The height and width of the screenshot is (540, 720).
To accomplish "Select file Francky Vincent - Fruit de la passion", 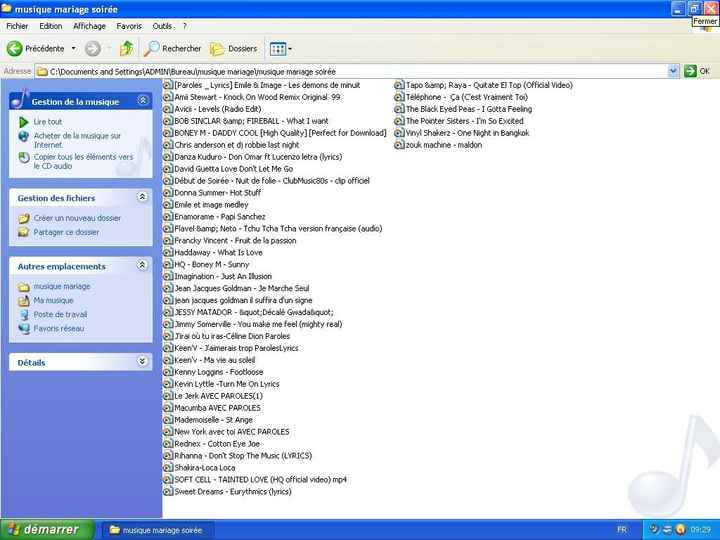I will coord(235,241).
